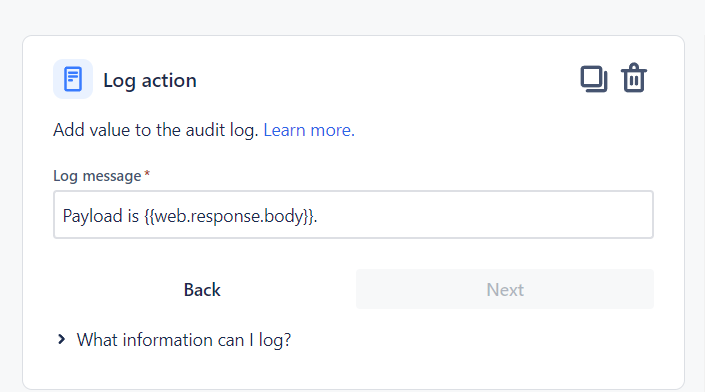The height and width of the screenshot is (392, 705).
Task: Click the What information can I log? text
Action: 184,340
